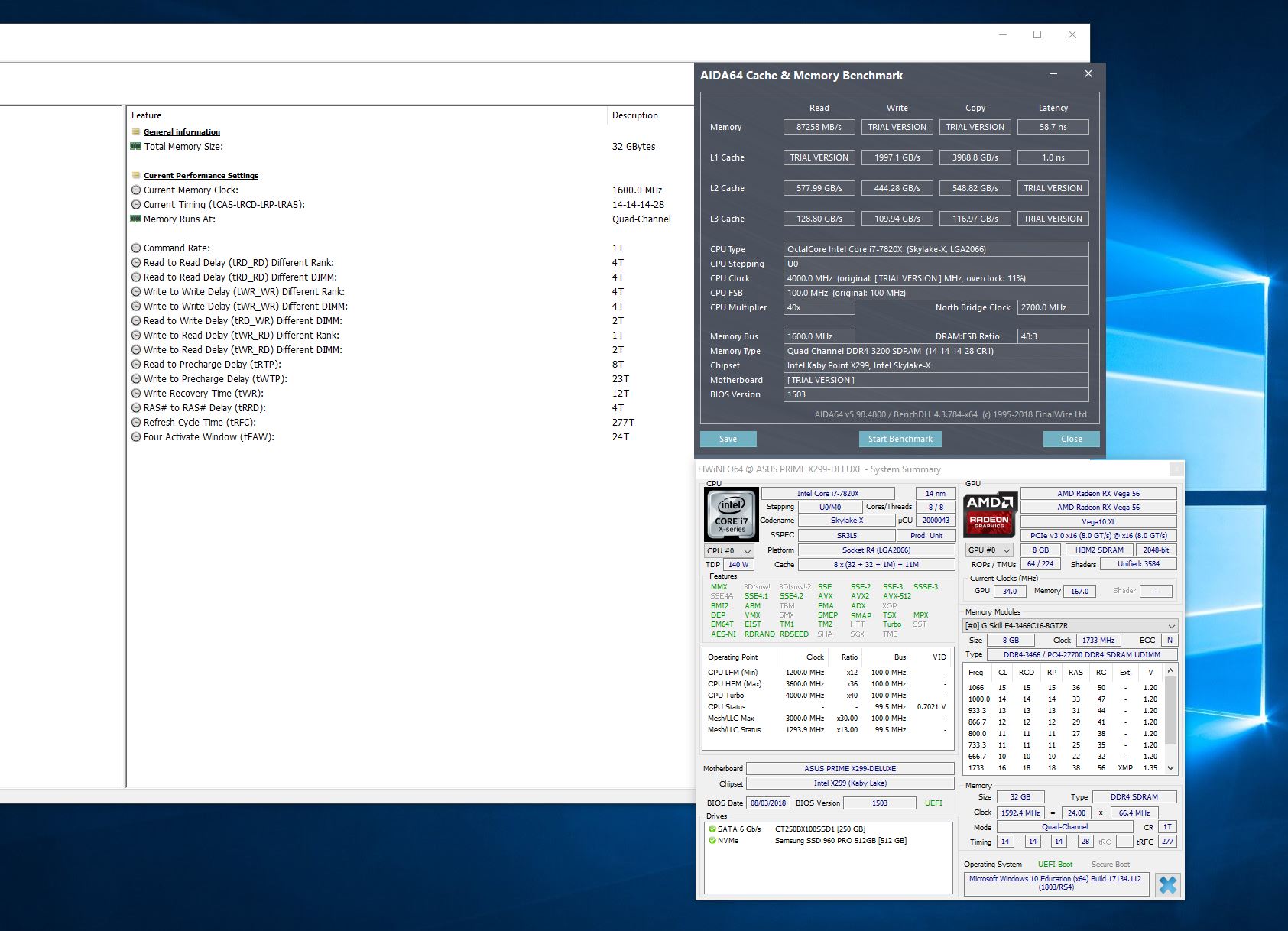Screen dimensions: 1288x931
Task: Click the memory timings table scroll-up arrow
Action: 1170,670
